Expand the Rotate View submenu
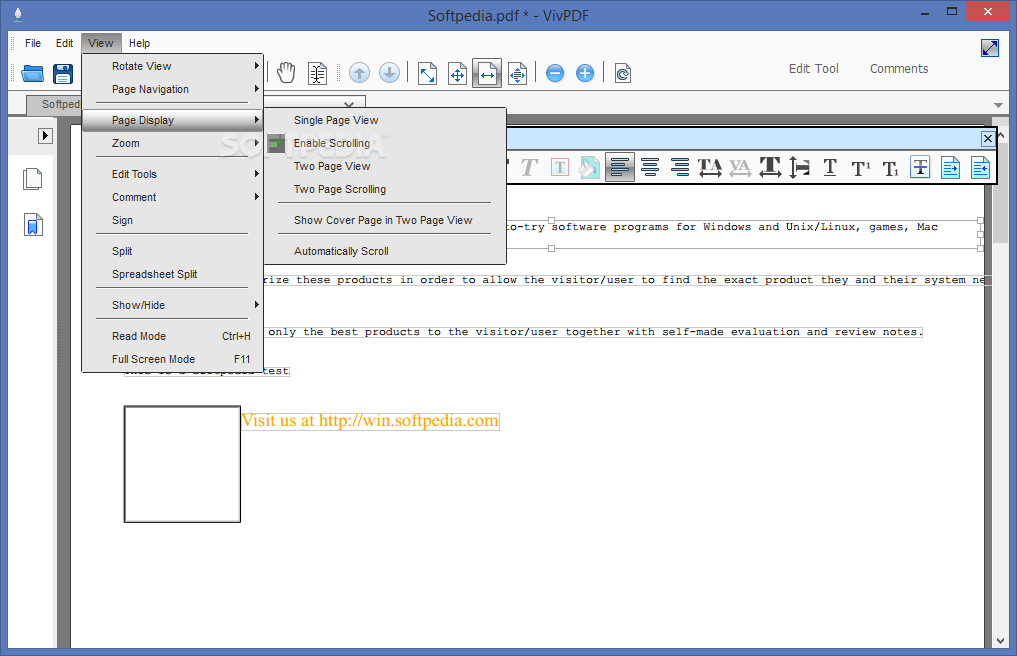1017x656 pixels. (x=173, y=66)
